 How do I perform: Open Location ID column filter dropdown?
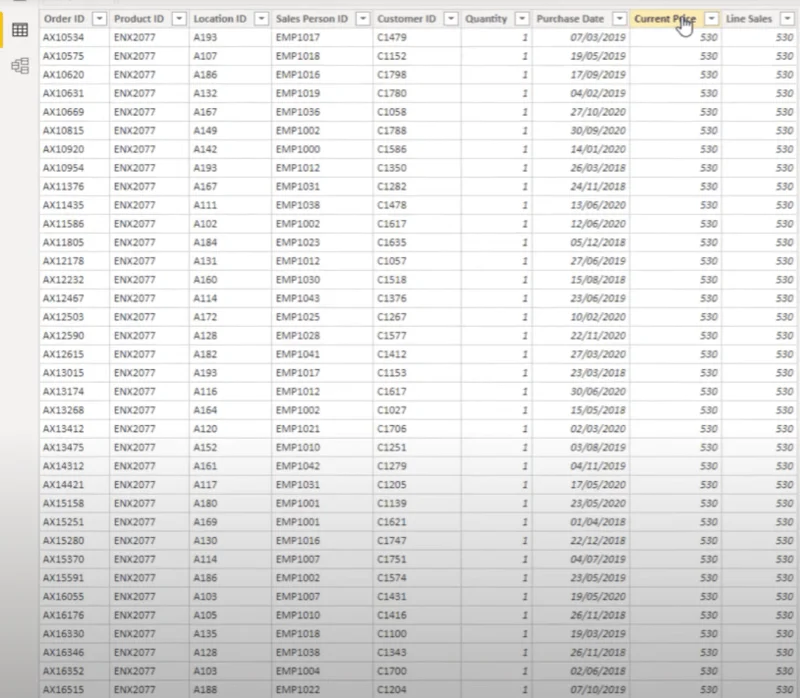click(x=262, y=19)
